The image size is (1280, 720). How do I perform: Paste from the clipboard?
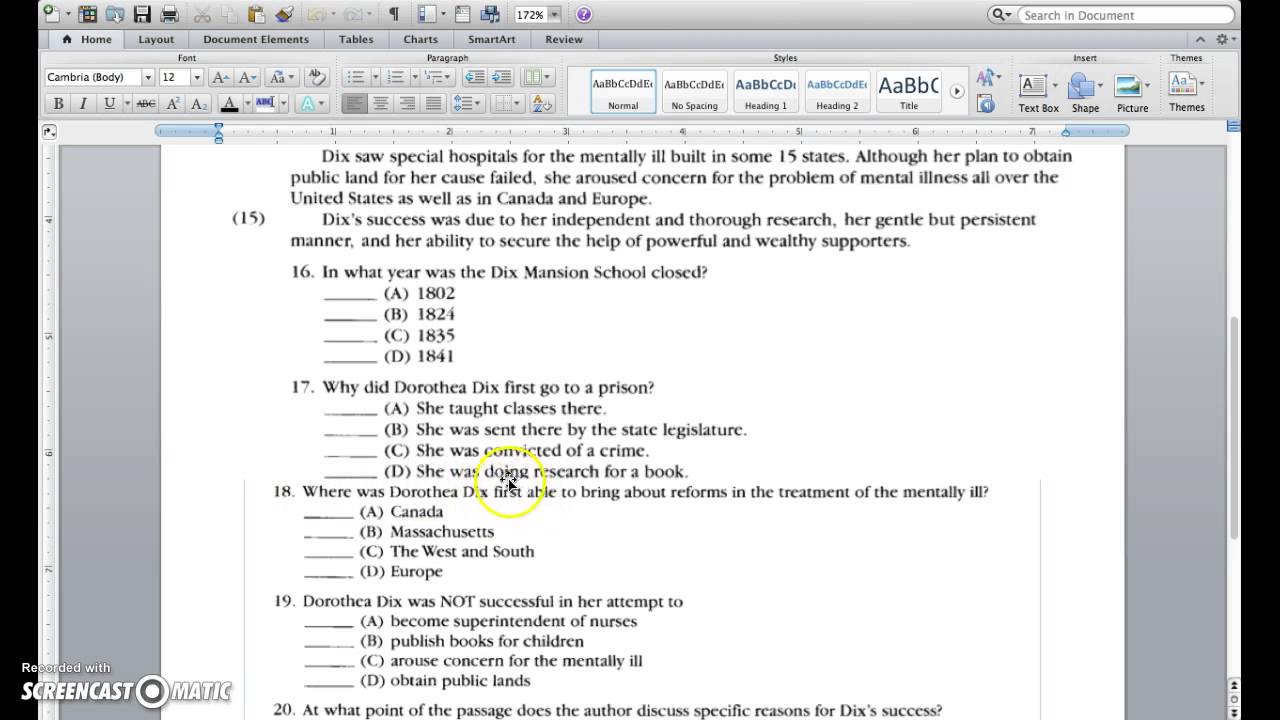coord(256,14)
